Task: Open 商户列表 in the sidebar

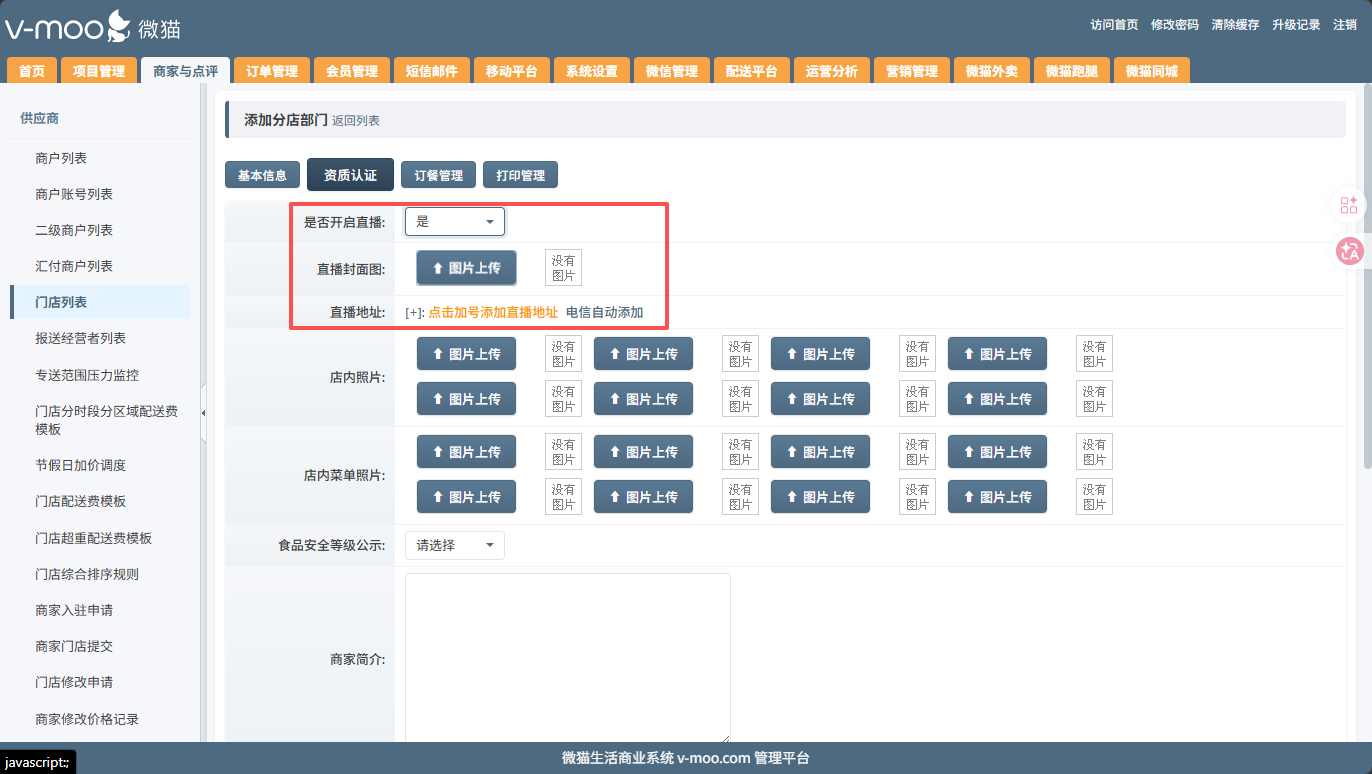Action: click(61, 158)
